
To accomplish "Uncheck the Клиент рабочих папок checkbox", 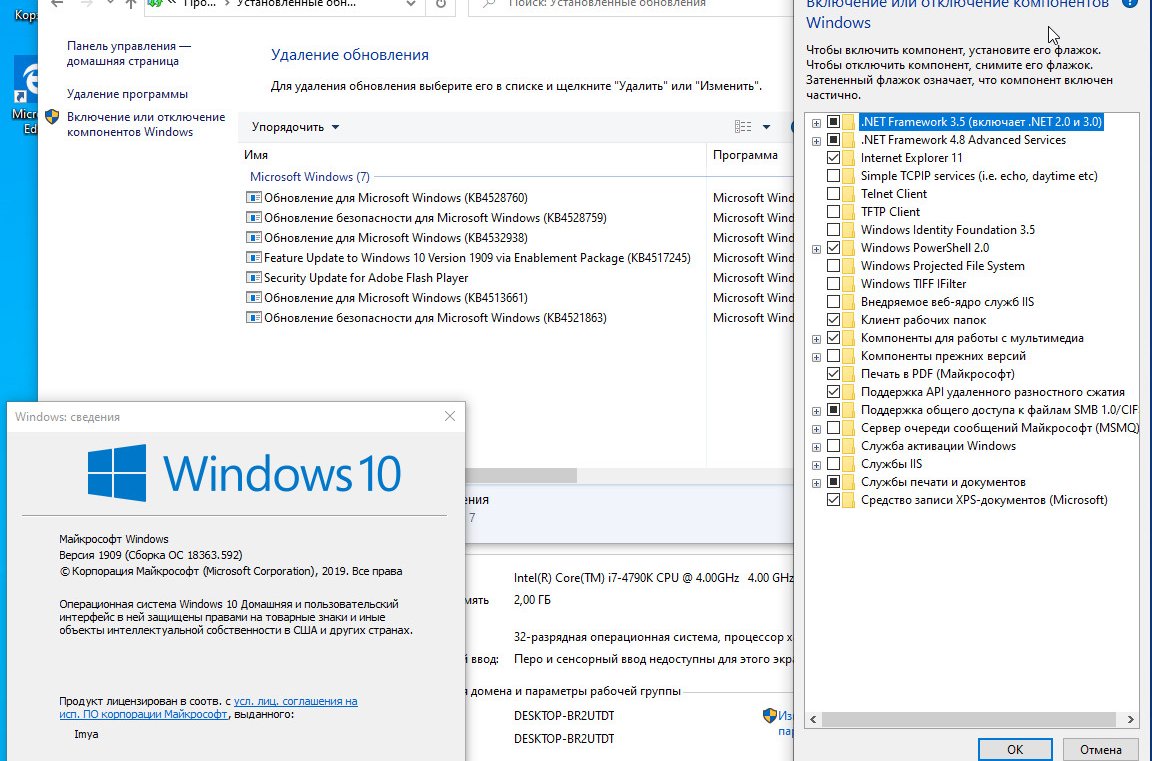I will click(833, 320).
